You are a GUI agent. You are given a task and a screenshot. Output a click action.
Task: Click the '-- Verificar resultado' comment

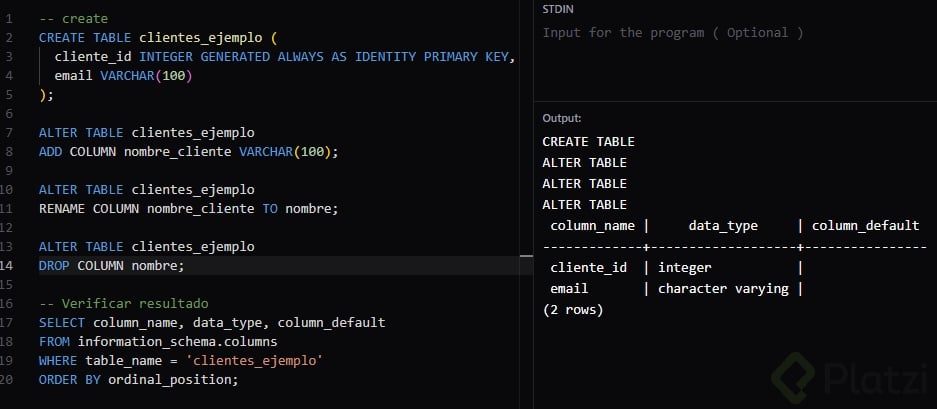pos(124,304)
